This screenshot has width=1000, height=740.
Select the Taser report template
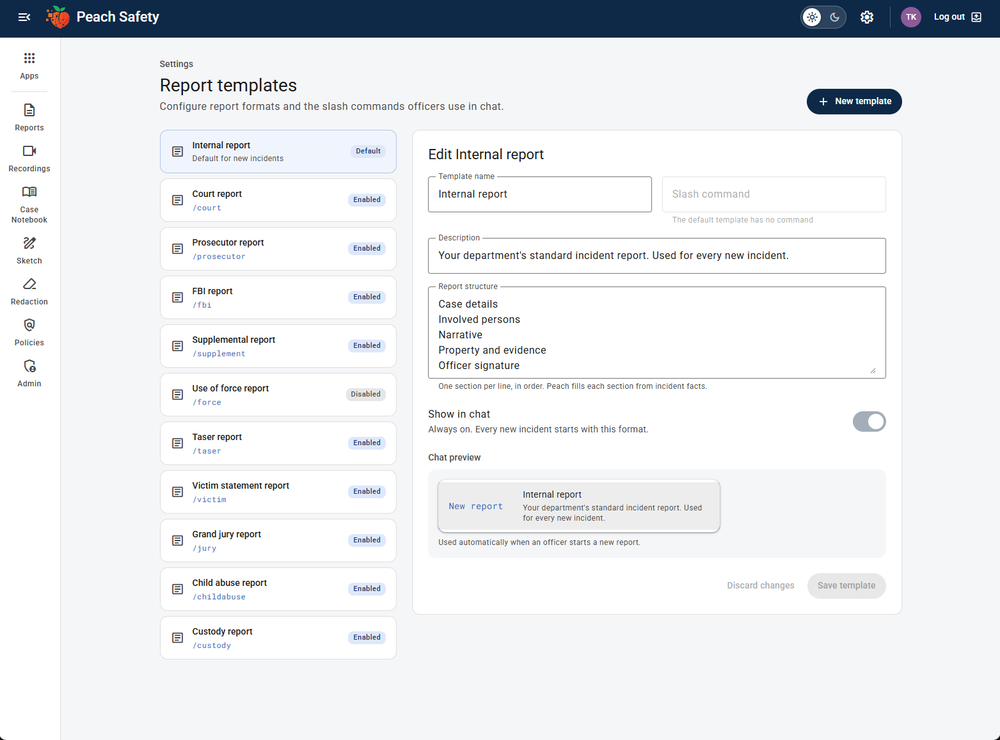click(x=278, y=443)
